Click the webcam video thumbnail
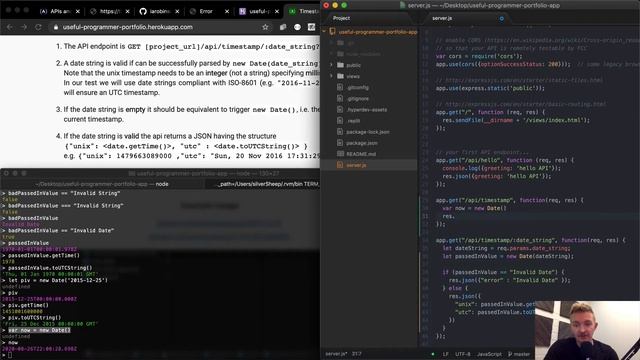640x360 pixels. pos(587,330)
